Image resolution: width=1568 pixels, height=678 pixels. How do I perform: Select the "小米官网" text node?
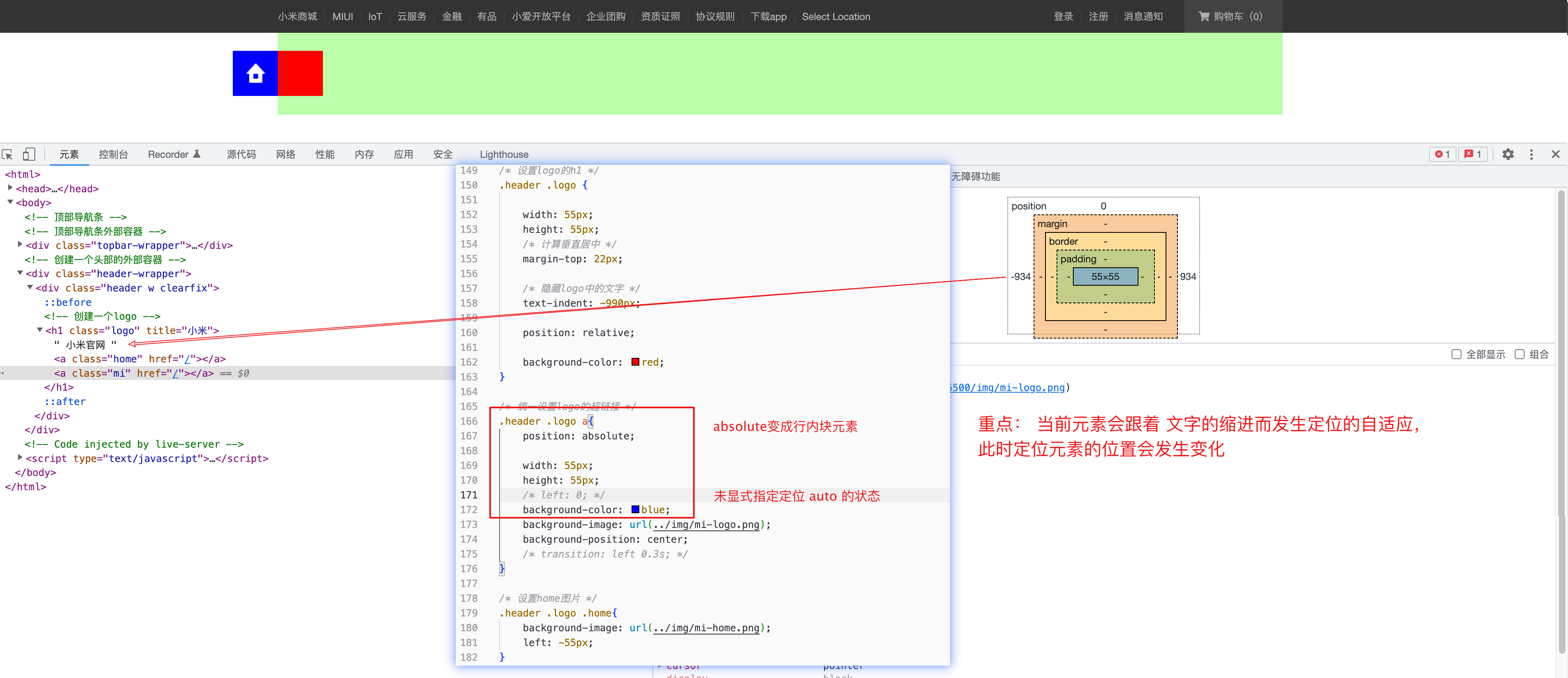pyautogui.click(x=85, y=344)
